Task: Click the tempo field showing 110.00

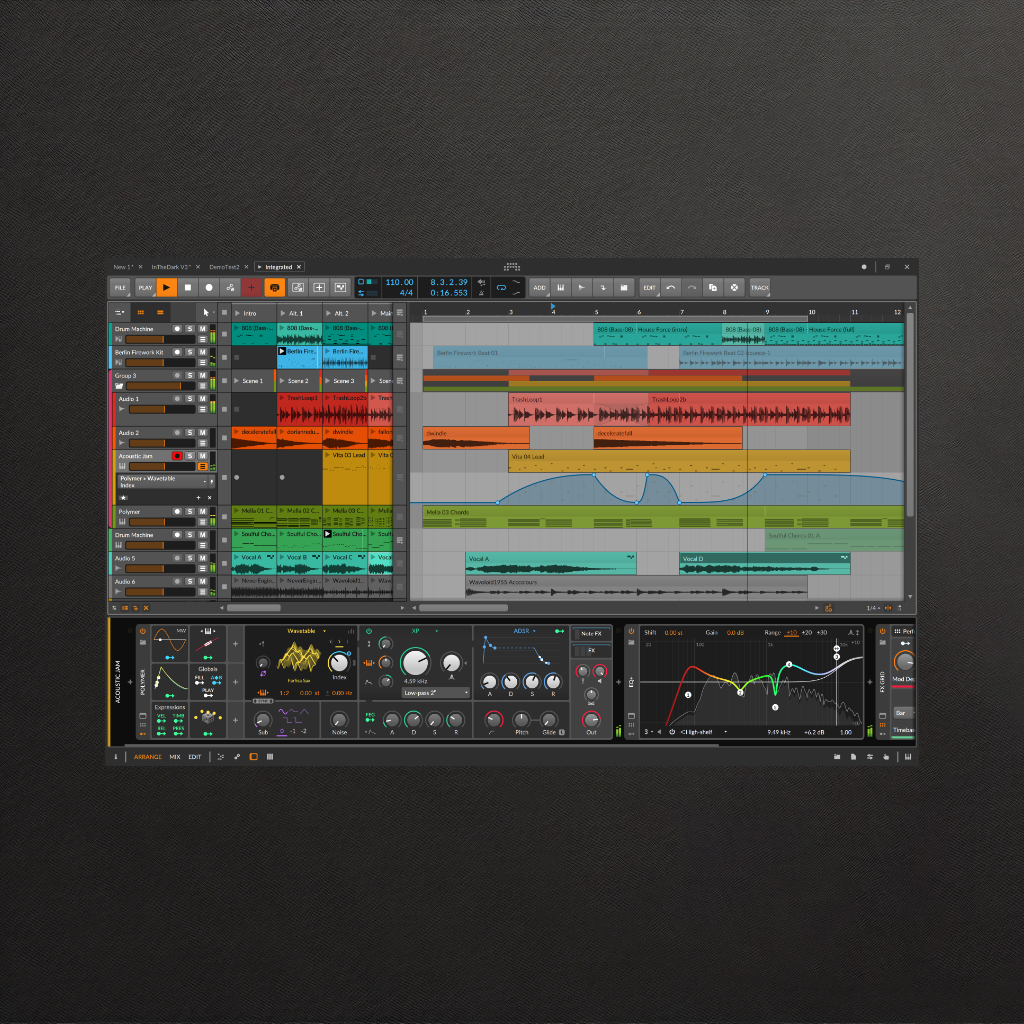Action: tap(399, 283)
